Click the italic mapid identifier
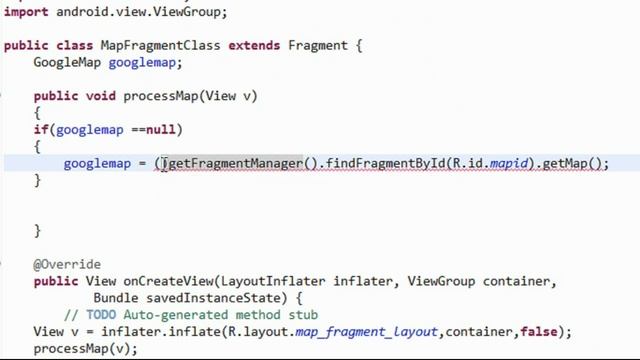This screenshot has width=640, height=360. (509, 163)
